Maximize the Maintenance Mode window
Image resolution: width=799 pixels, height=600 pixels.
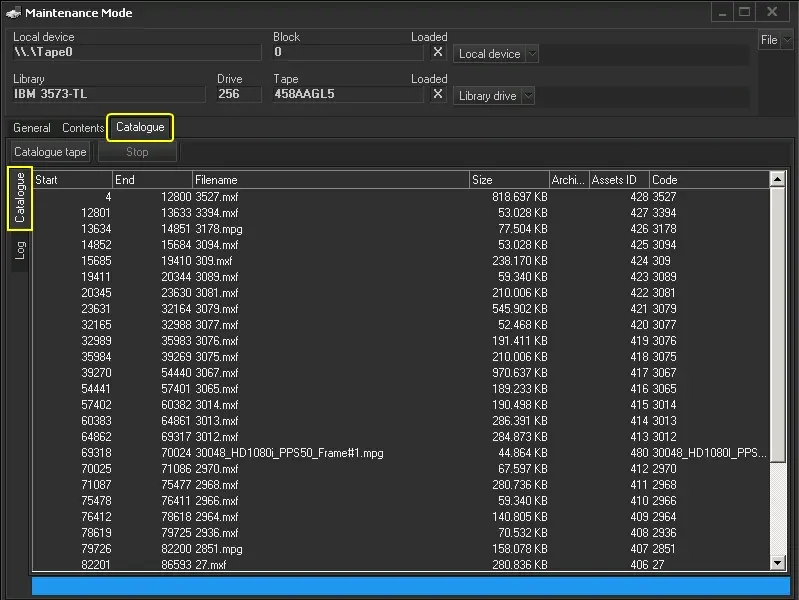[744, 12]
